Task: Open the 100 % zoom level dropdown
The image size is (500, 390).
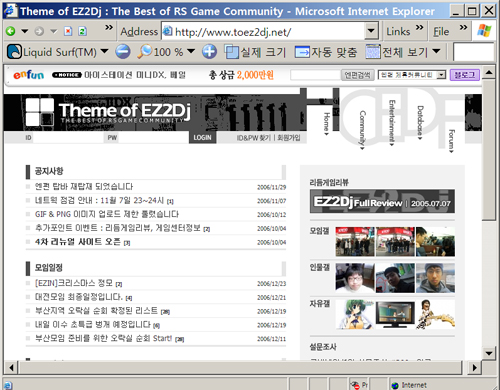Action: tap(191, 52)
